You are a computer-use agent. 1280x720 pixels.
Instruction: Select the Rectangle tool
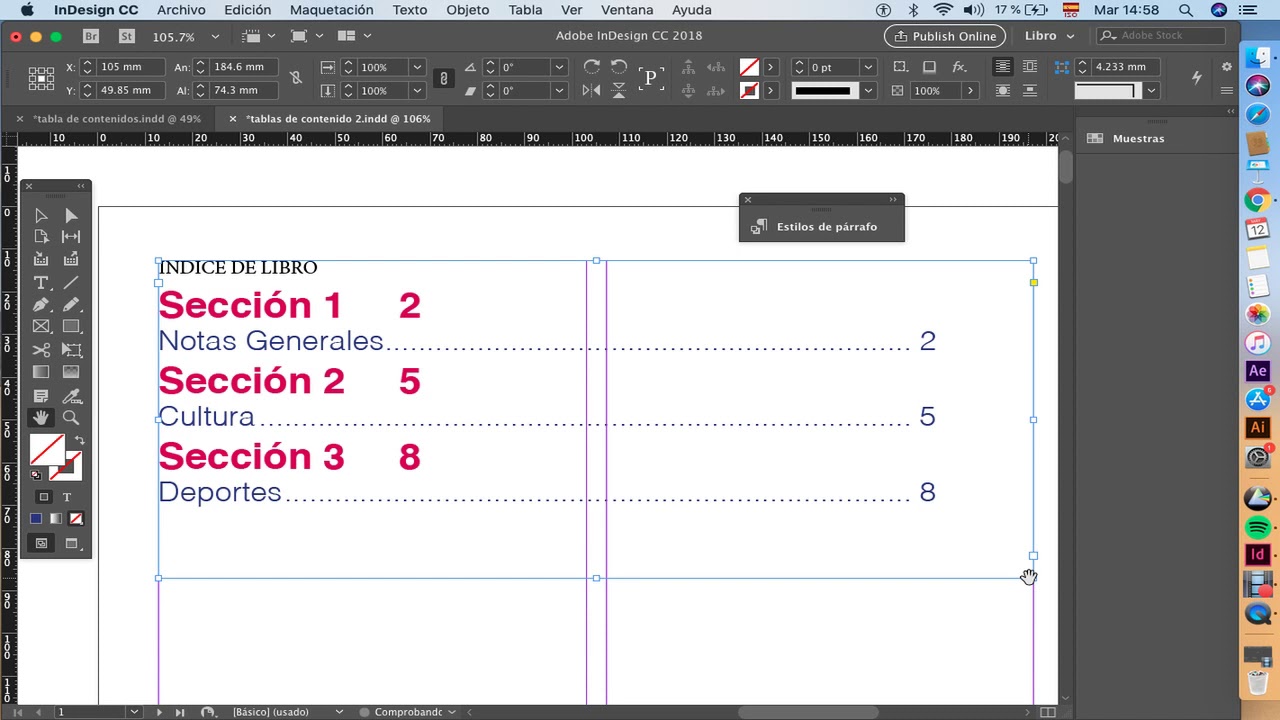point(71,327)
